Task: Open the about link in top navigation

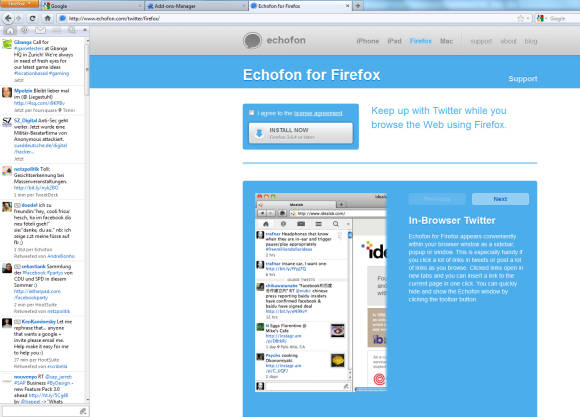Action: (508, 41)
